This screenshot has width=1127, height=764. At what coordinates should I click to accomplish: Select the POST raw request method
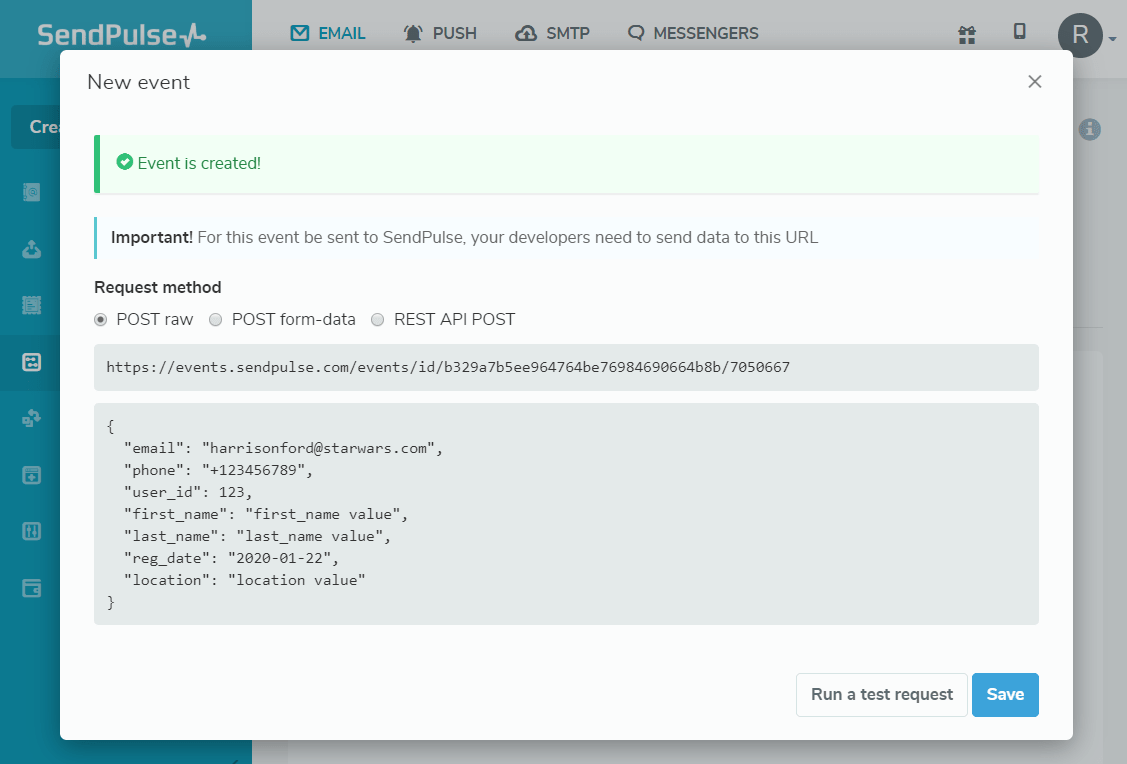[x=101, y=320]
